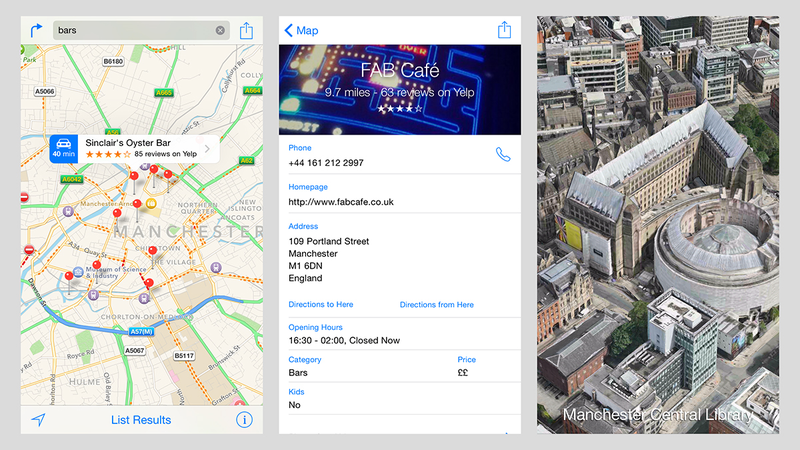This screenshot has height=450, width=800.
Task: Tap current location arrow icon
Action: (x=38, y=419)
